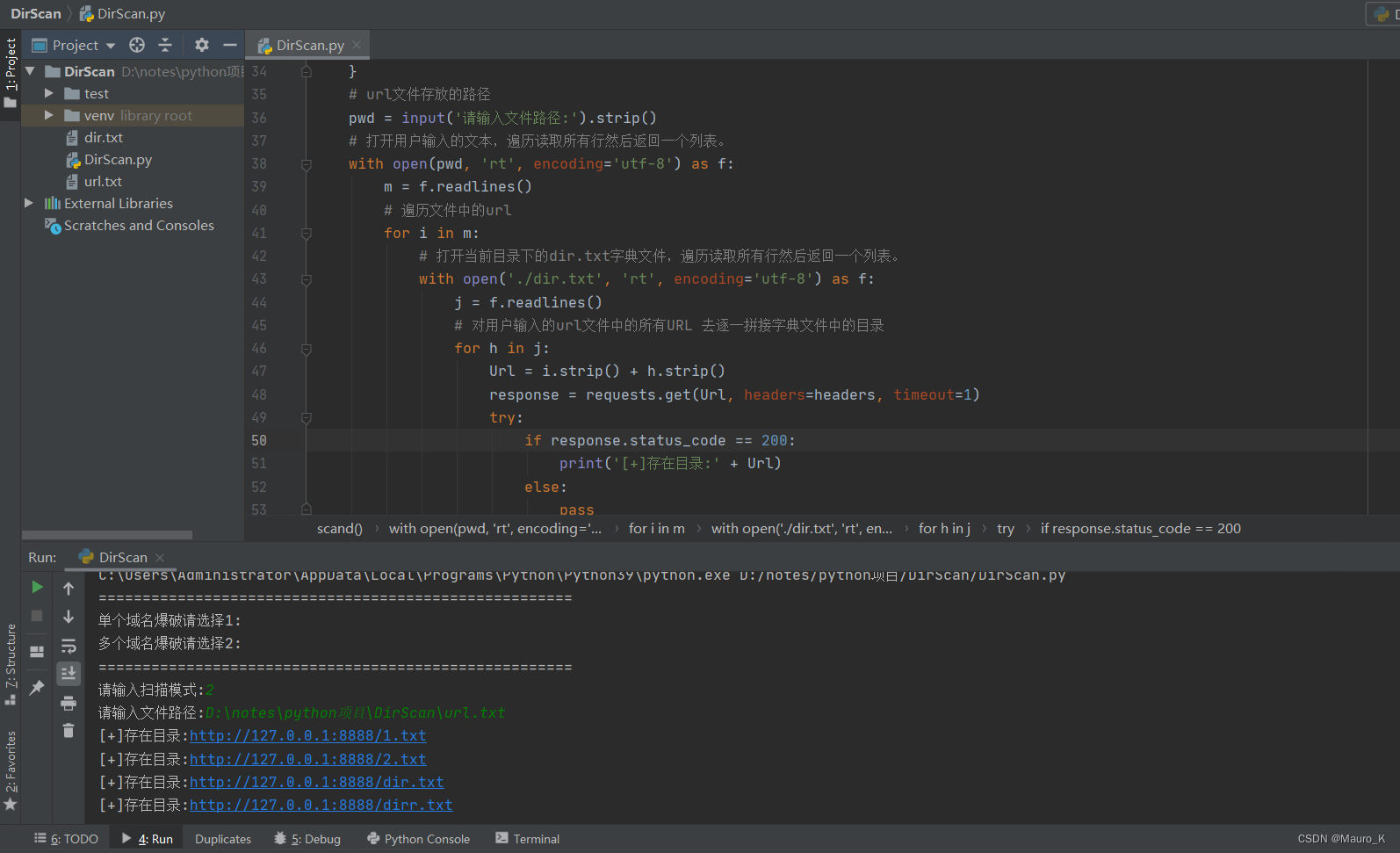Open the Project tool window side tab
Screen dimensions: 1400x853
coord(11,73)
